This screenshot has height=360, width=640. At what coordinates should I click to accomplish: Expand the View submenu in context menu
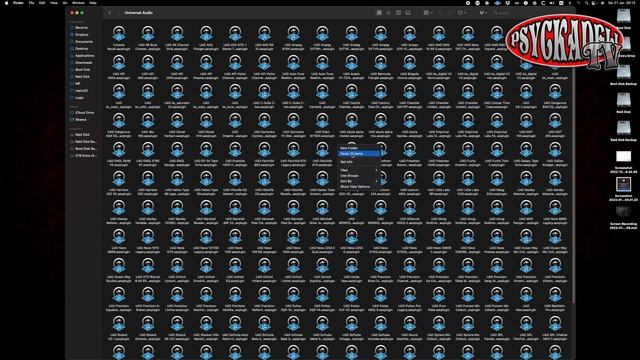[x=359, y=170]
